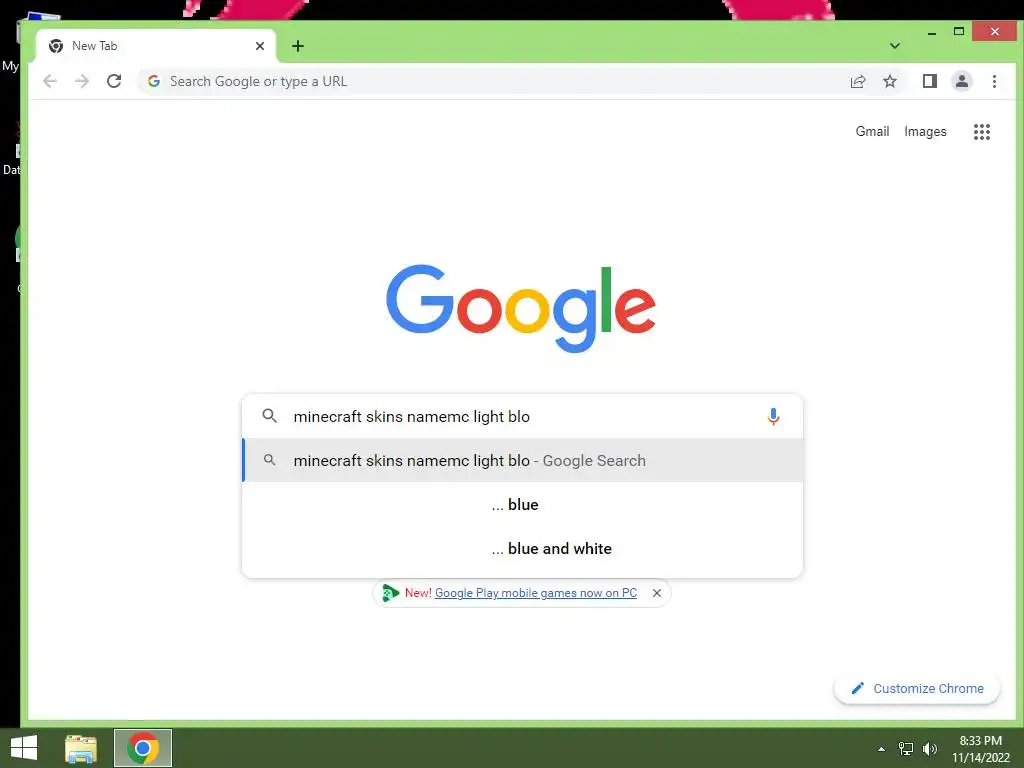
Task: Click Customize Chrome button
Action: [x=917, y=688]
